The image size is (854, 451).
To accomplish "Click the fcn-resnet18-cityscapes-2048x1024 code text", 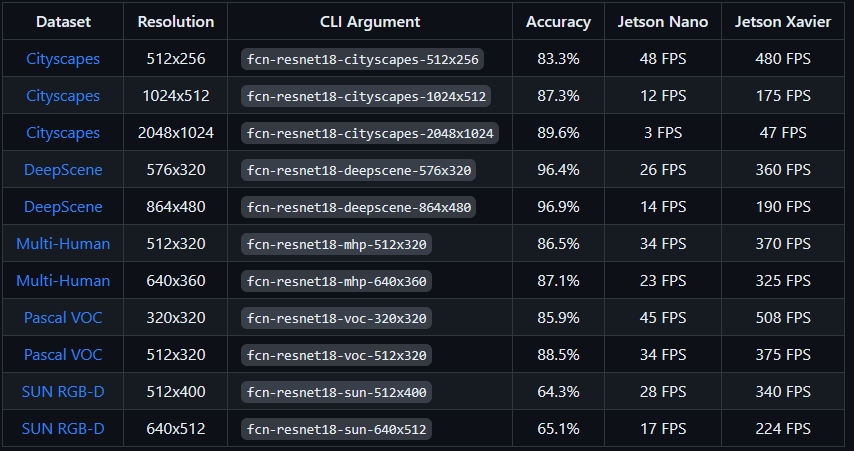I will pos(372,133).
